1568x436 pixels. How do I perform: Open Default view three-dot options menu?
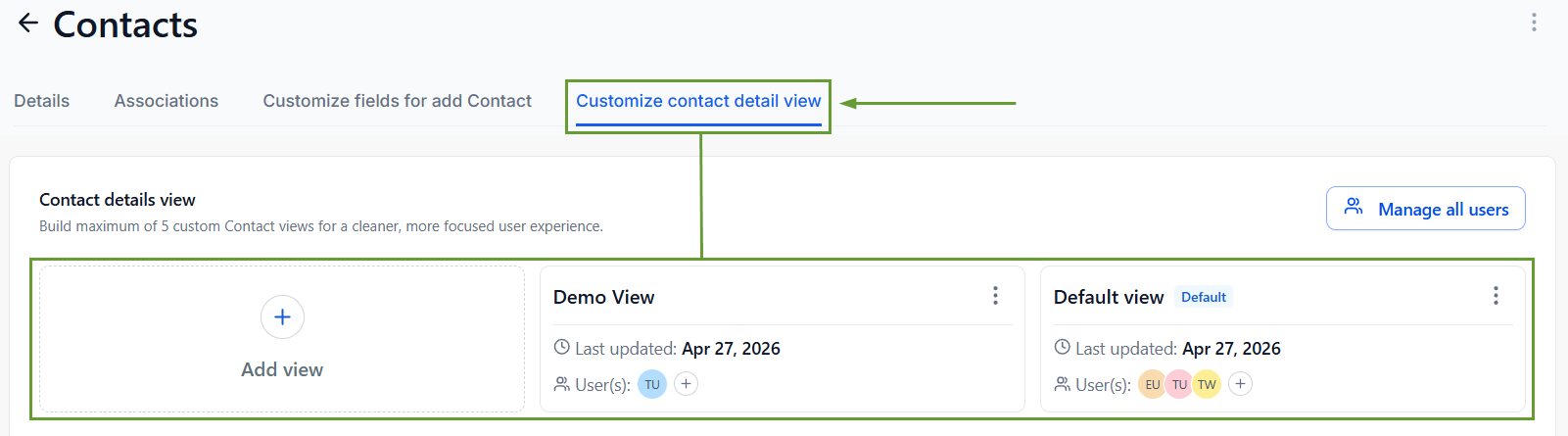coord(1496,296)
